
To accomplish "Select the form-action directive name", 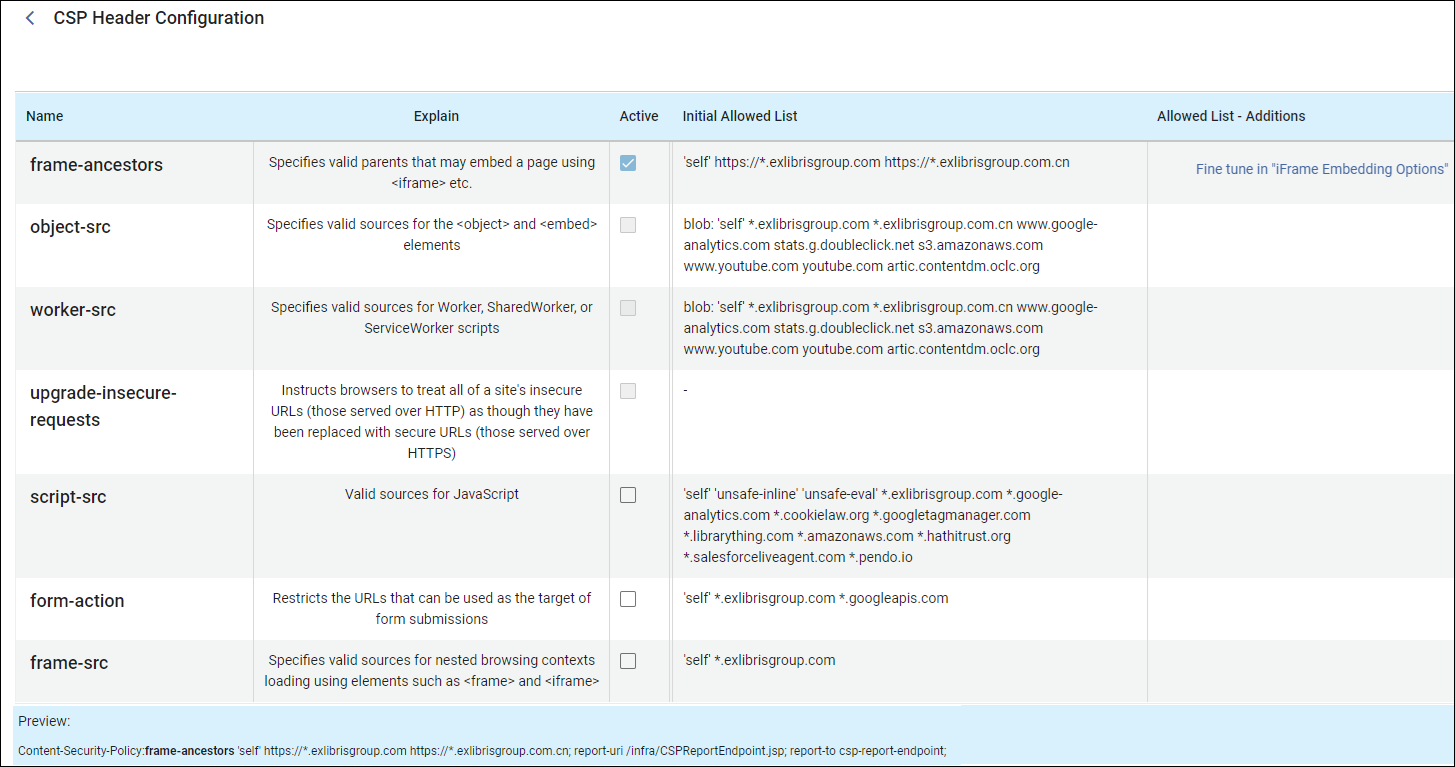I will (x=77, y=601).
